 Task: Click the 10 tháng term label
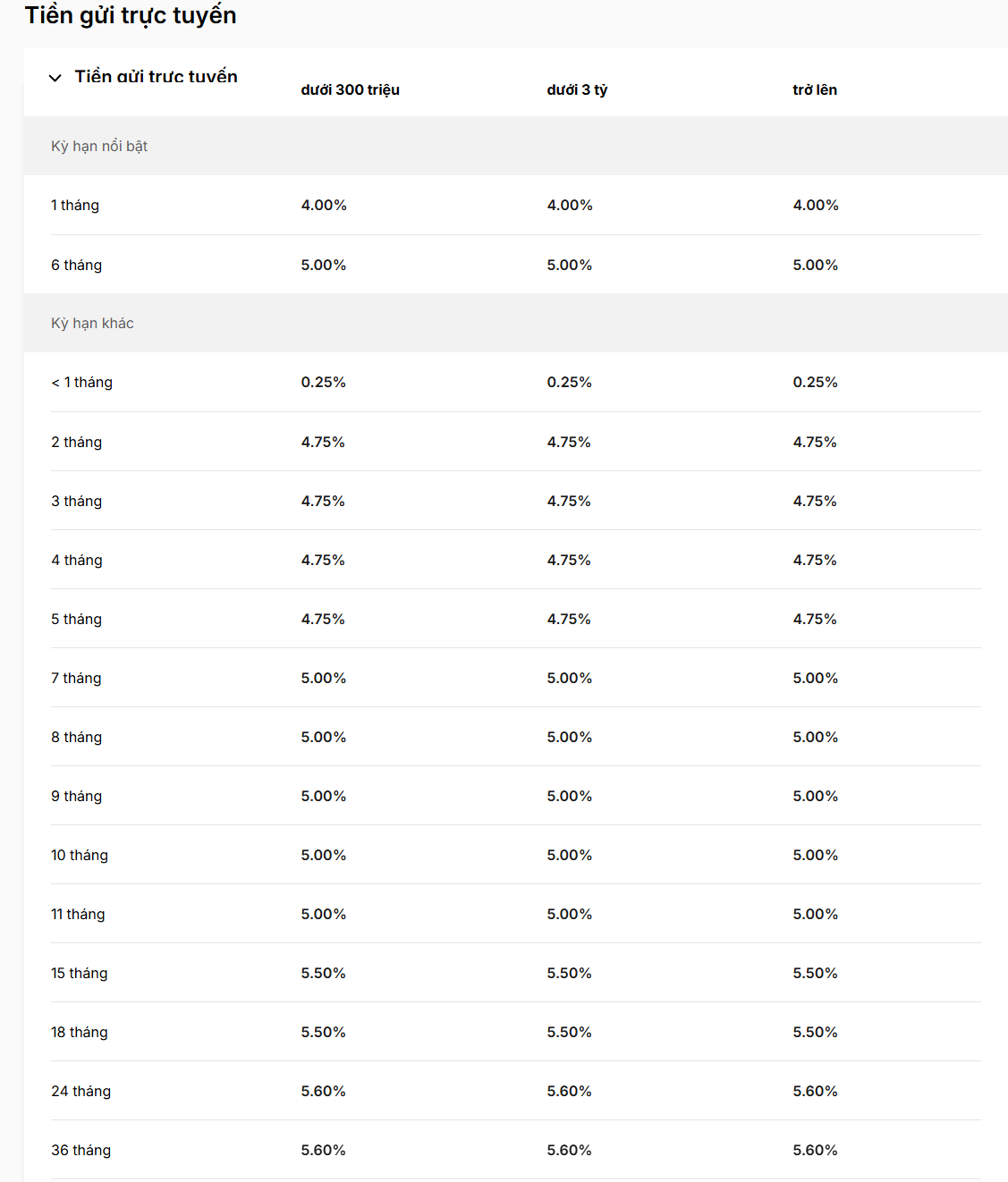(80, 855)
